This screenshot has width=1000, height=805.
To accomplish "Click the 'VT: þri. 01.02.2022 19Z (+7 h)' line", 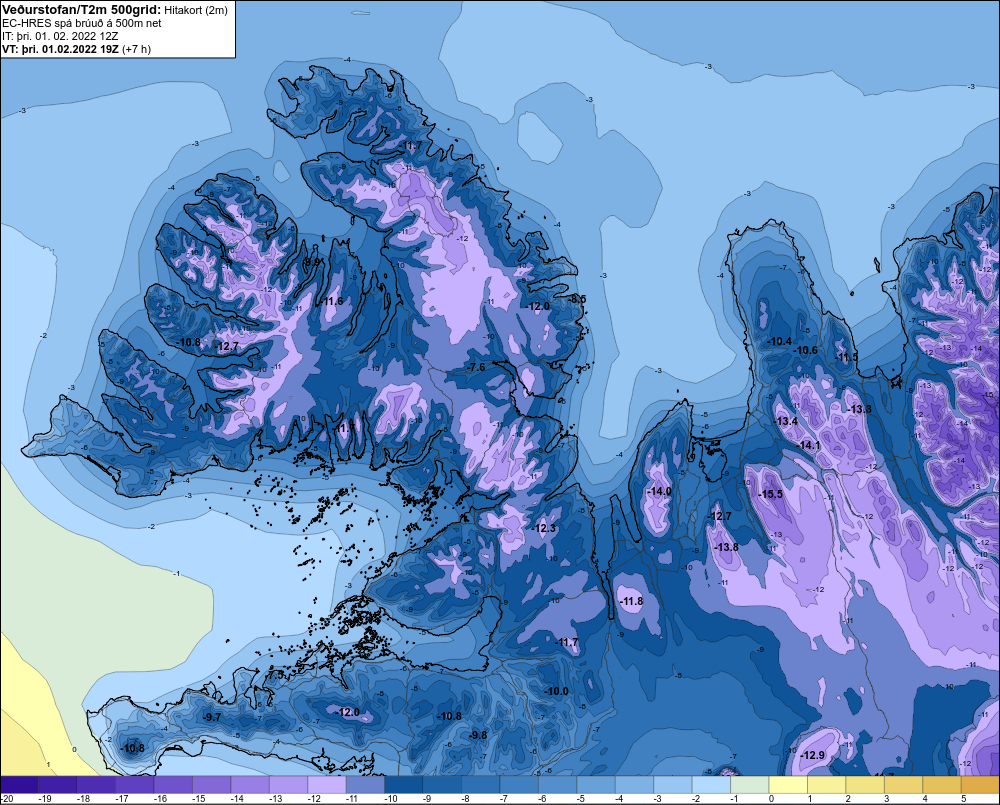I will [x=77, y=49].
